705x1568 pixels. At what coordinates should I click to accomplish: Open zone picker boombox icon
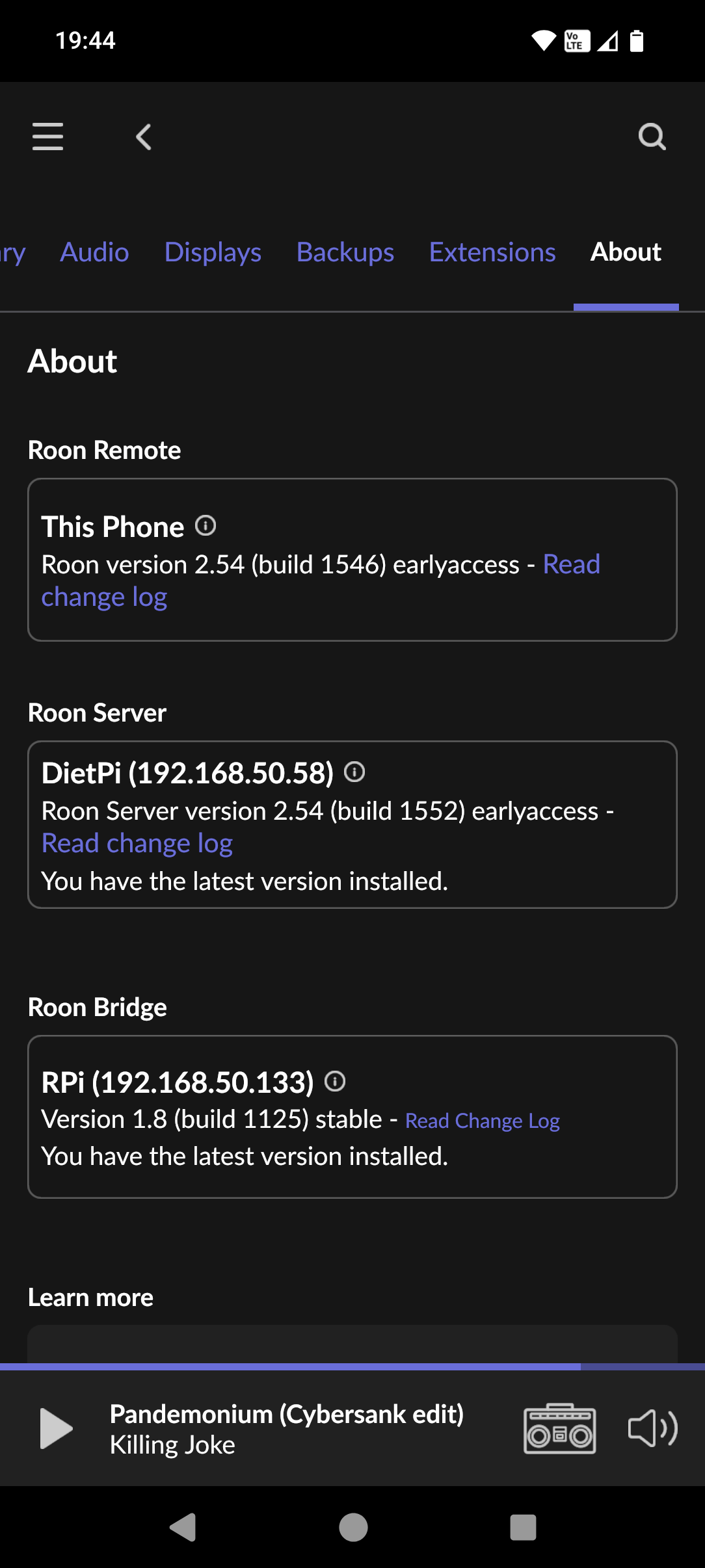(559, 1429)
